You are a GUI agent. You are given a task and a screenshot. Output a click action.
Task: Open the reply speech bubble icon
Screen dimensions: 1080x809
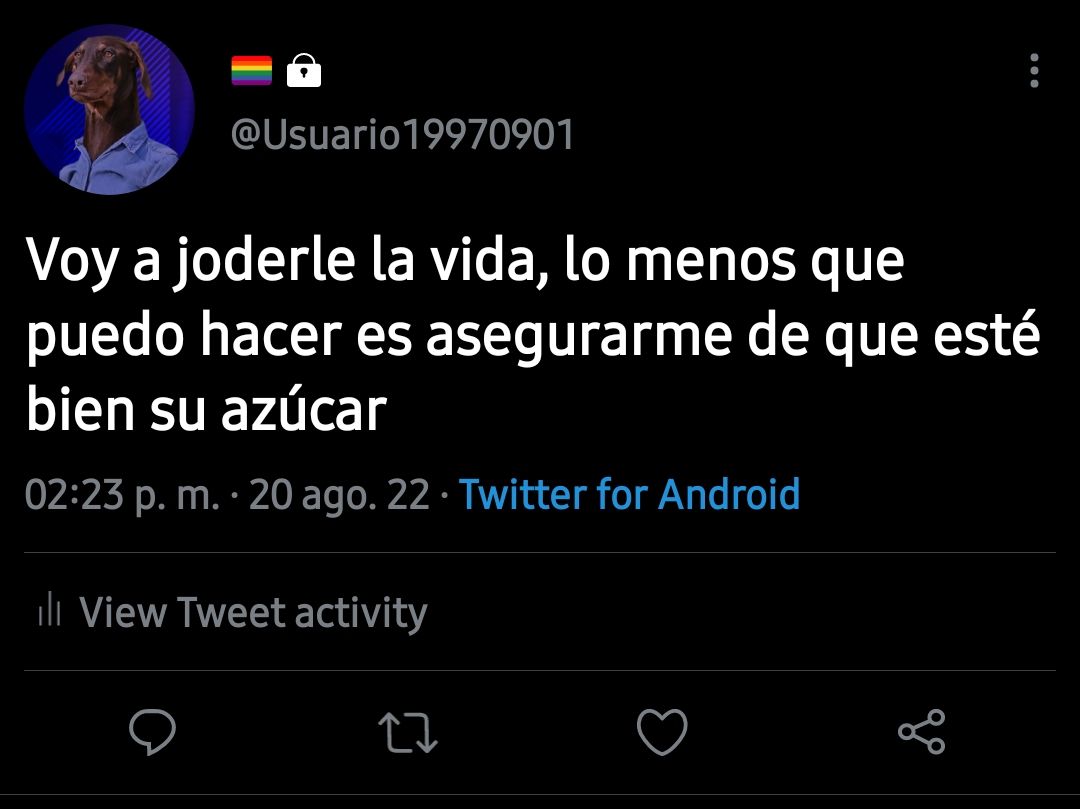[x=152, y=731]
